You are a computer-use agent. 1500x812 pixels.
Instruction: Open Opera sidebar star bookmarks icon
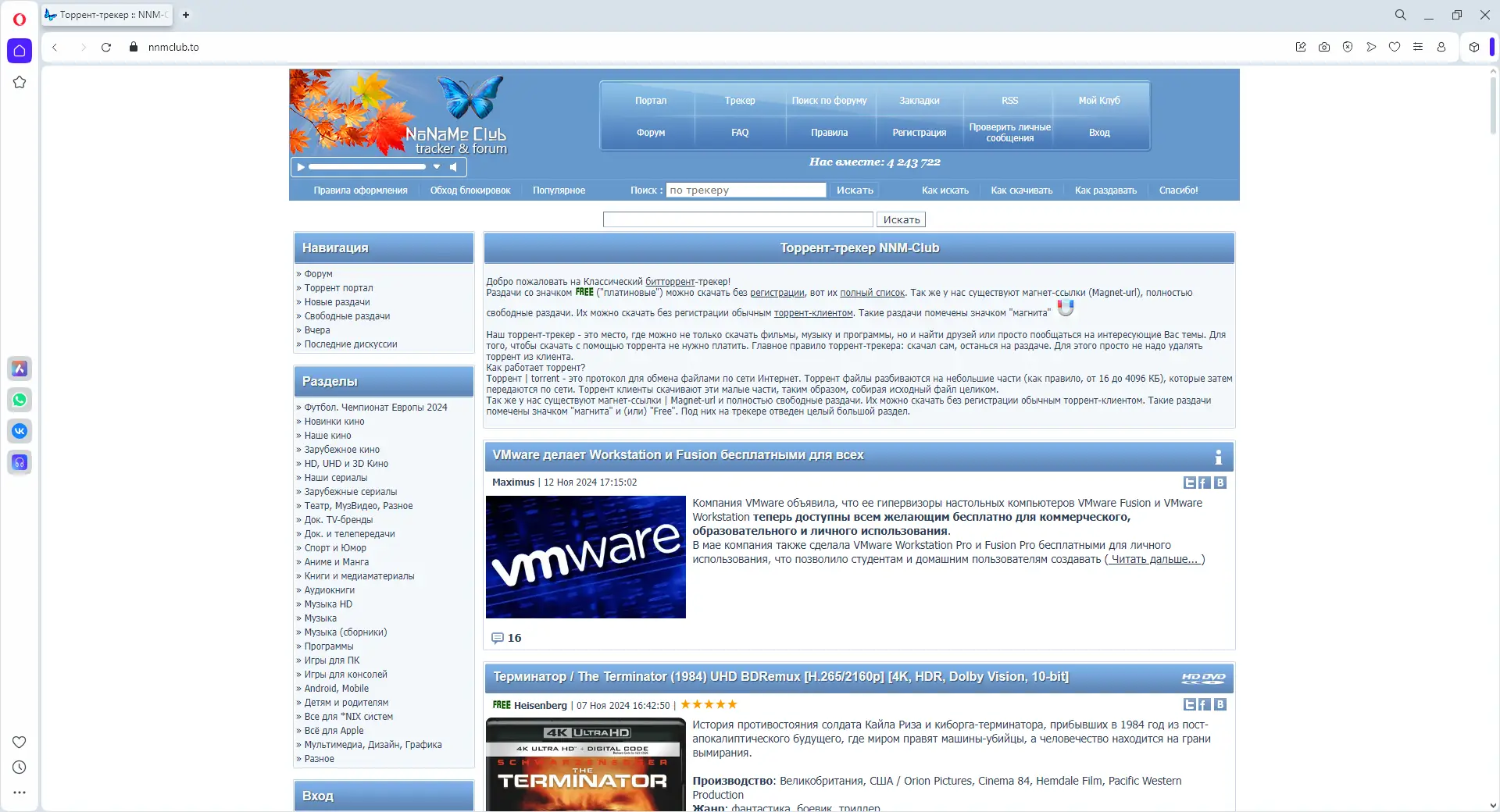click(x=20, y=82)
